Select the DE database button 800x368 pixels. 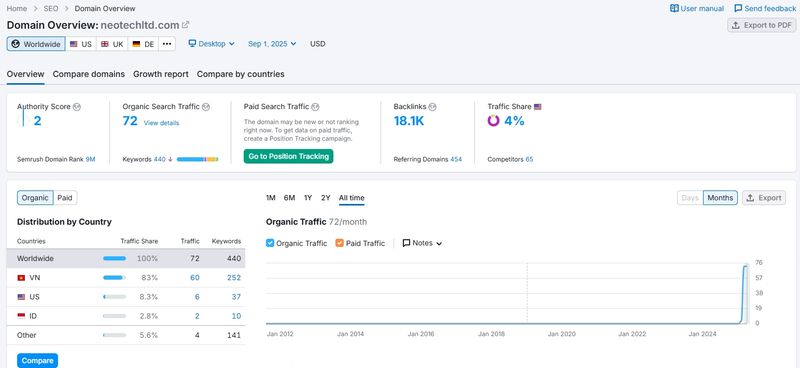[x=143, y=44]
